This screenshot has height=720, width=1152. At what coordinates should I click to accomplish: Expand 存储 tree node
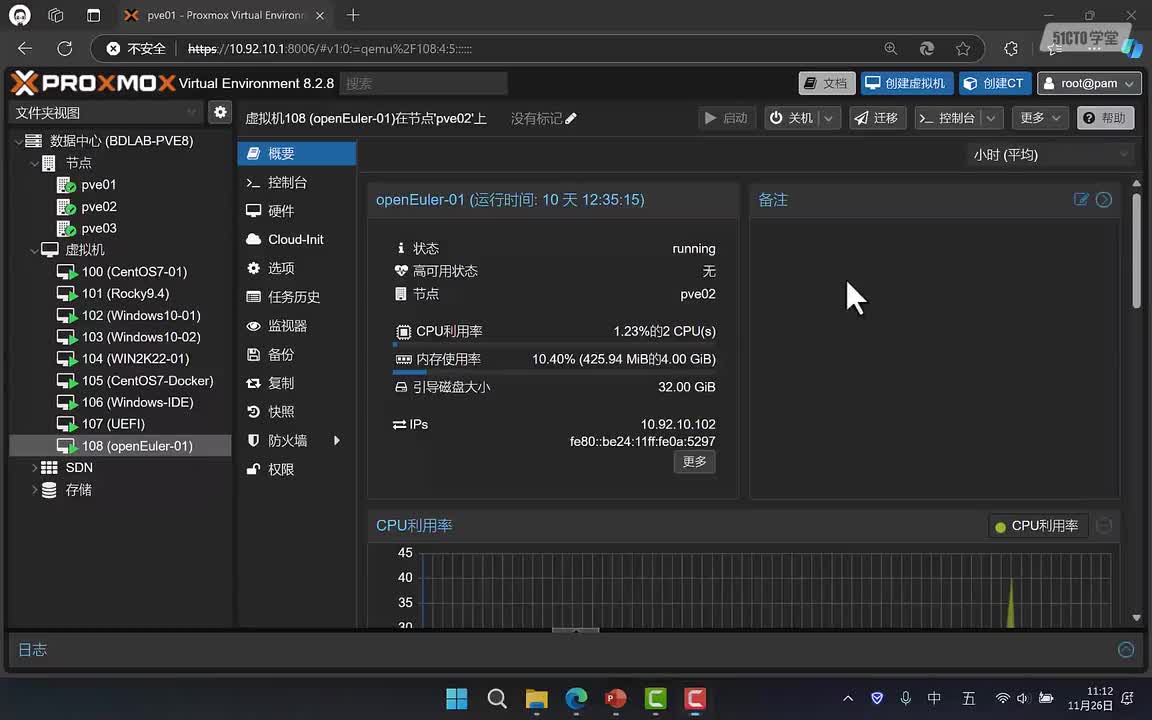(34, 489)
